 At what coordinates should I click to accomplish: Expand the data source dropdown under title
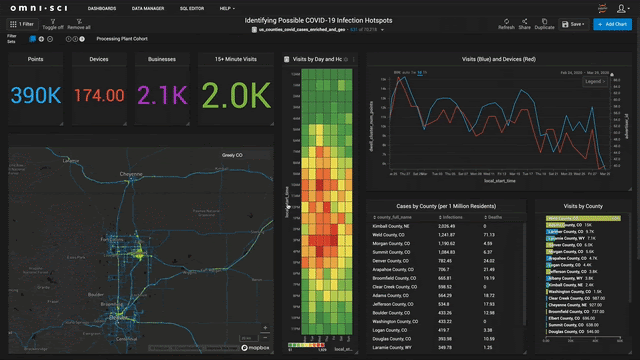(382, 30)
